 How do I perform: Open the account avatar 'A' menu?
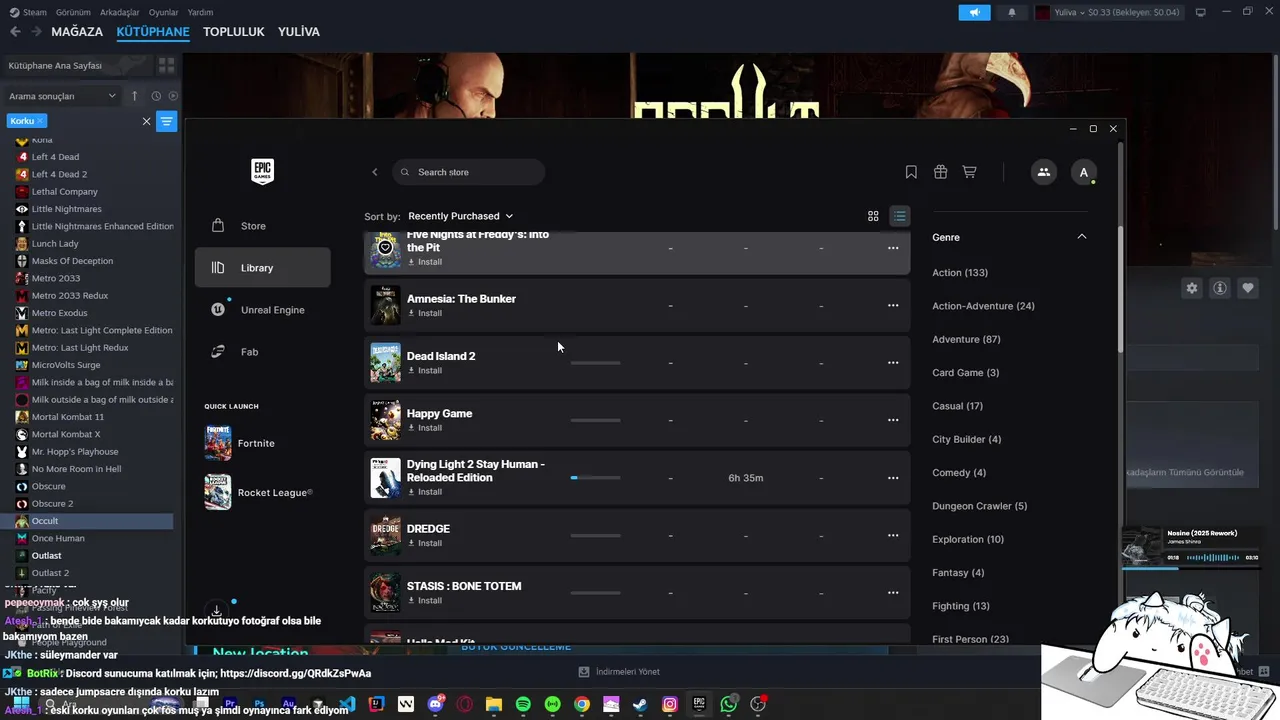point(1083,172)
